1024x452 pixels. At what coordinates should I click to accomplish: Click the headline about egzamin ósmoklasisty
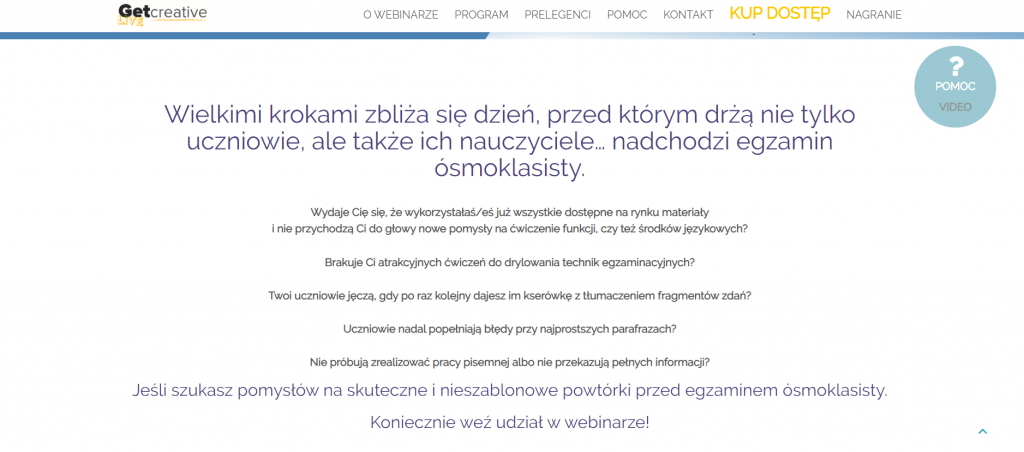click(x=510, y=142)
